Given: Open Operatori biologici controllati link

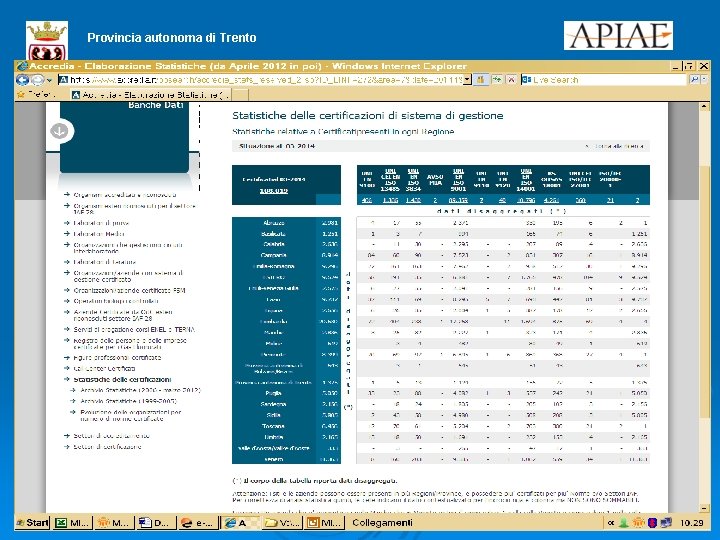Looking at the screenshot, I should tap(116, 301).
